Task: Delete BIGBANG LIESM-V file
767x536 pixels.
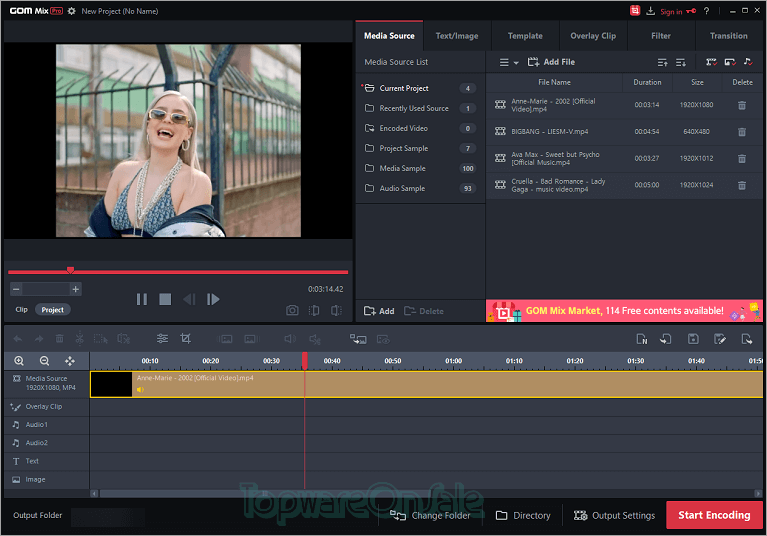Action: 742,132
